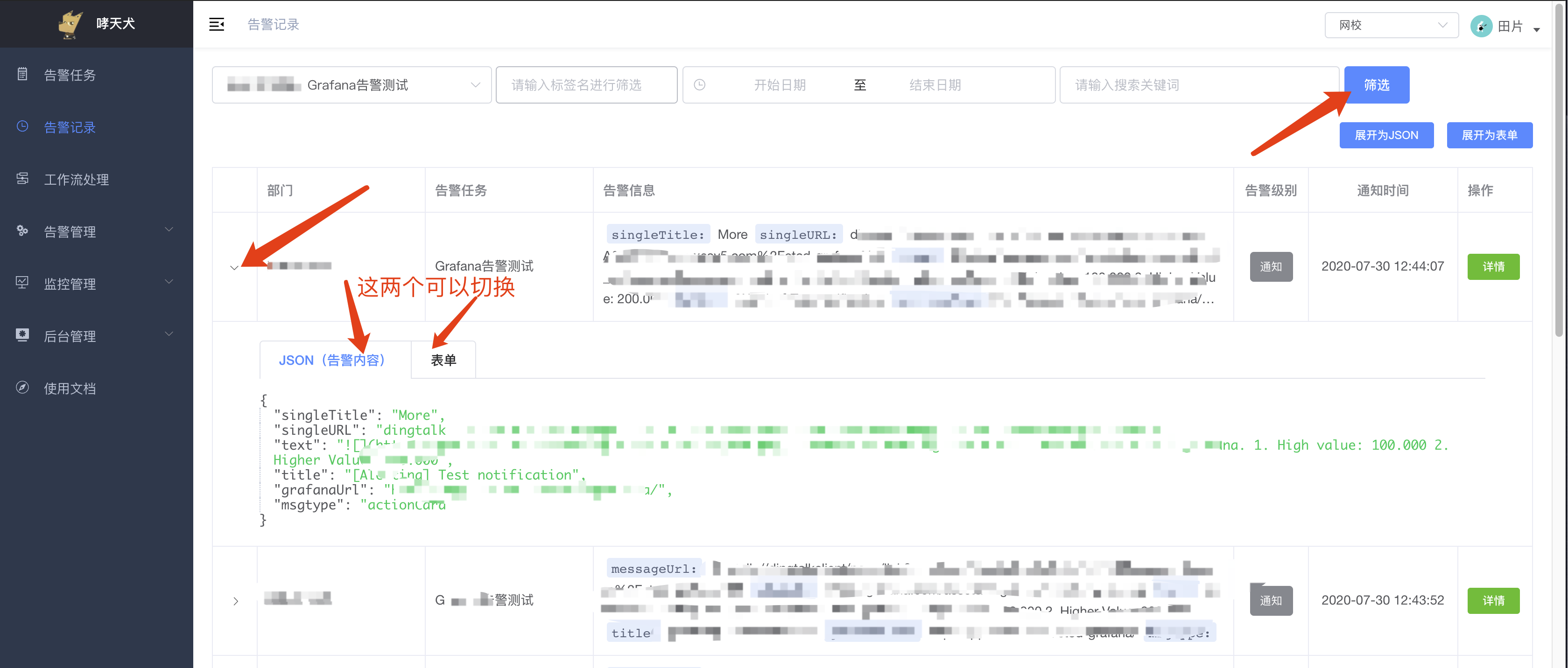This screenshot has height=668, width=1568.
Task: Click the date picker clock icon
Action: coord(700,85)
